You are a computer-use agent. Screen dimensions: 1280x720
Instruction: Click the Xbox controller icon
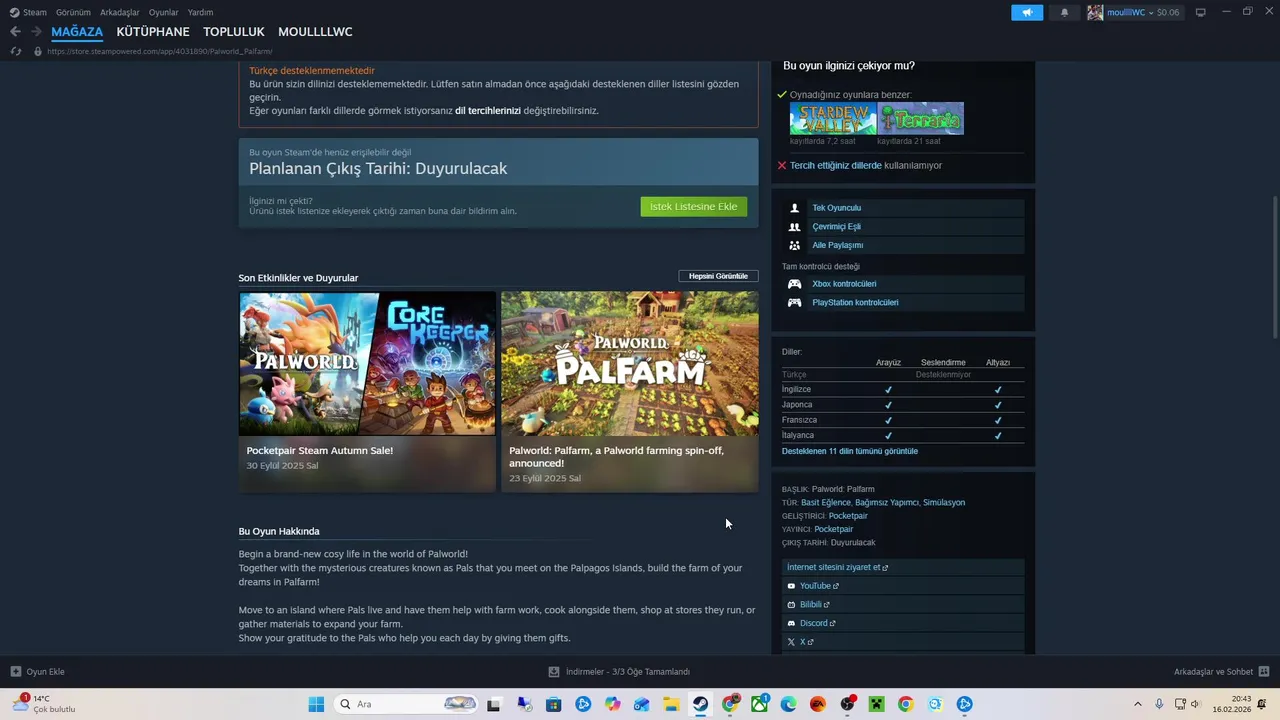[794, 284]
